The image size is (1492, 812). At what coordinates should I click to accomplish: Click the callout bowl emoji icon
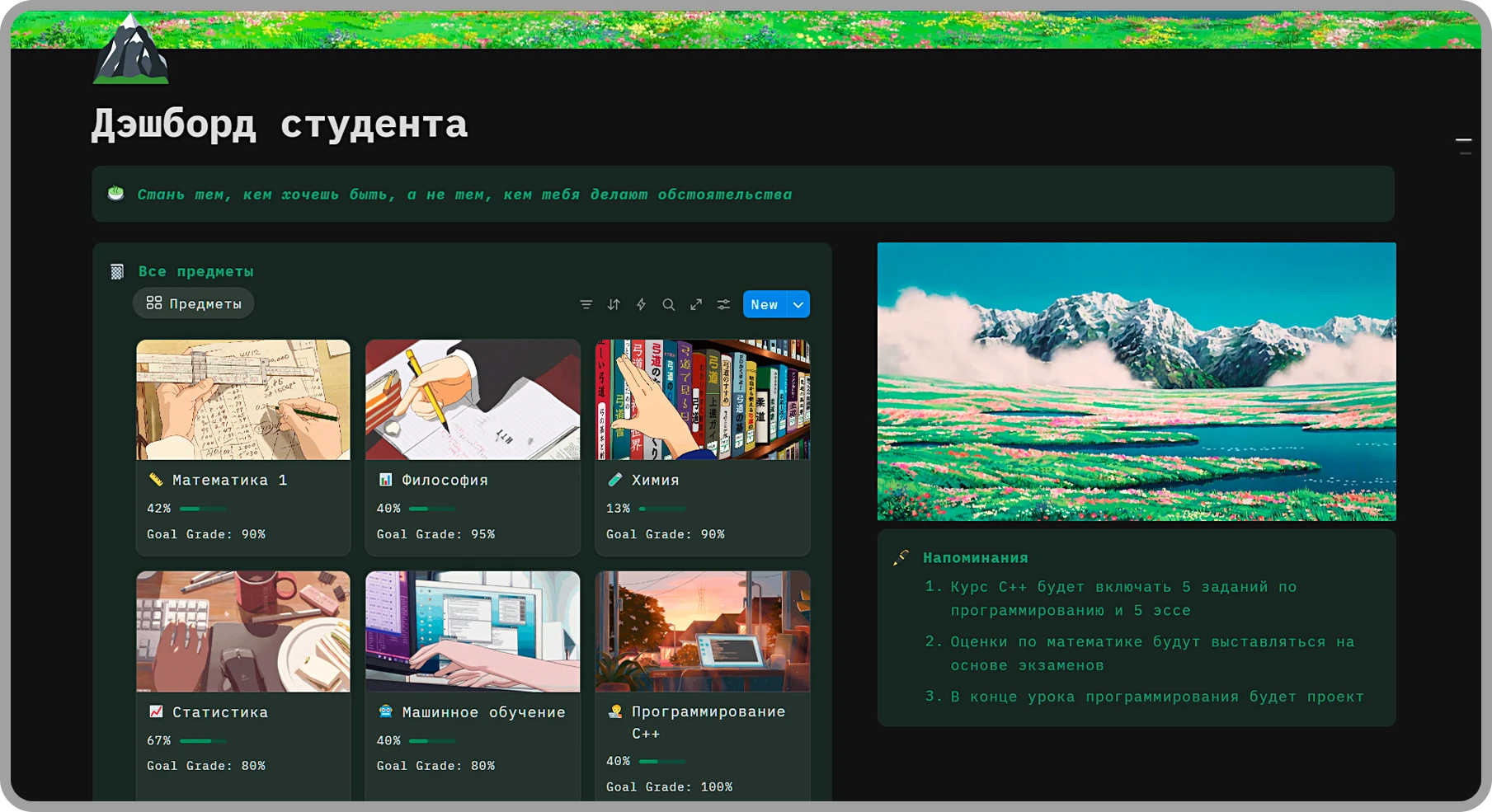click(116, 194)
